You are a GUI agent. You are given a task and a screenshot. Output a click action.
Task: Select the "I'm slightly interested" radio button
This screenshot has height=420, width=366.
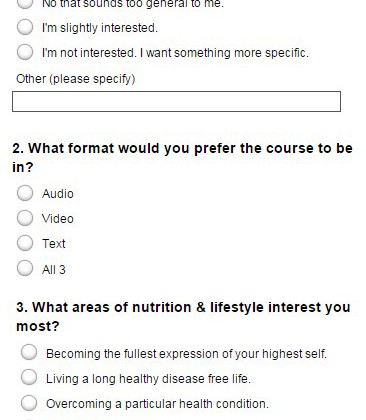point(25,27)
